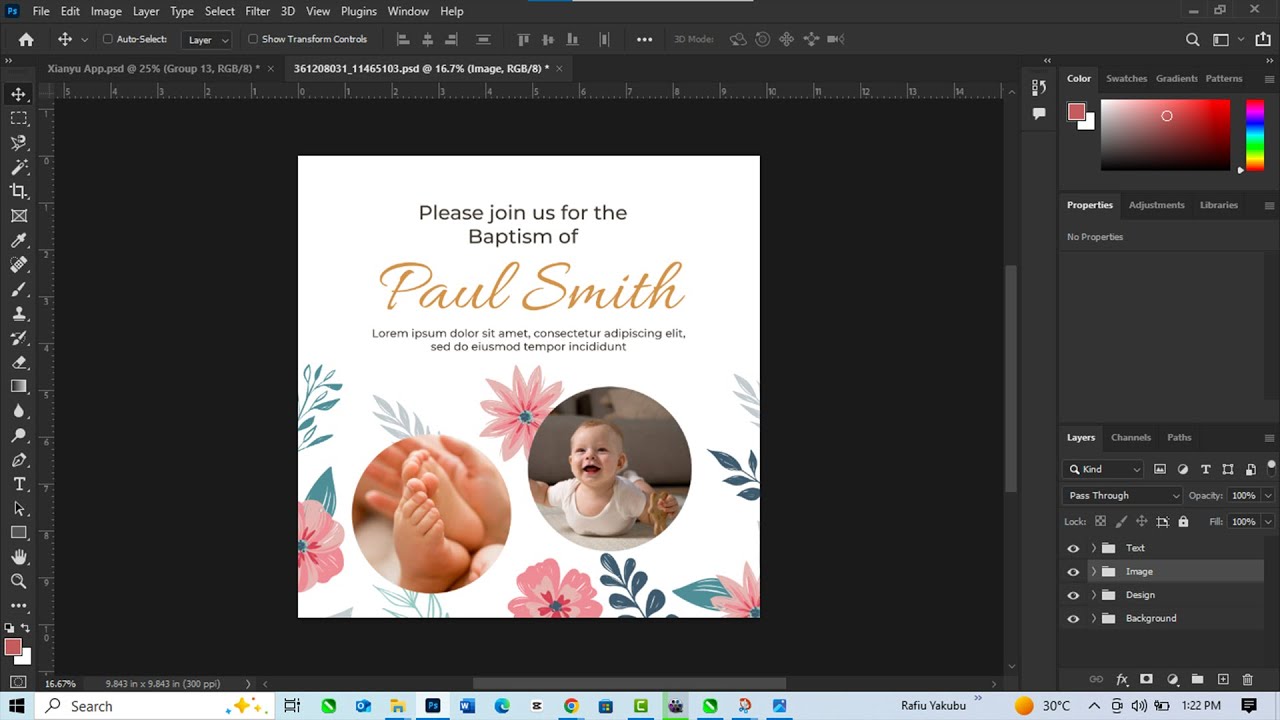1280x720 pixels.
Task: Toggle the layer filter switch
Action: coord(1271,467)
